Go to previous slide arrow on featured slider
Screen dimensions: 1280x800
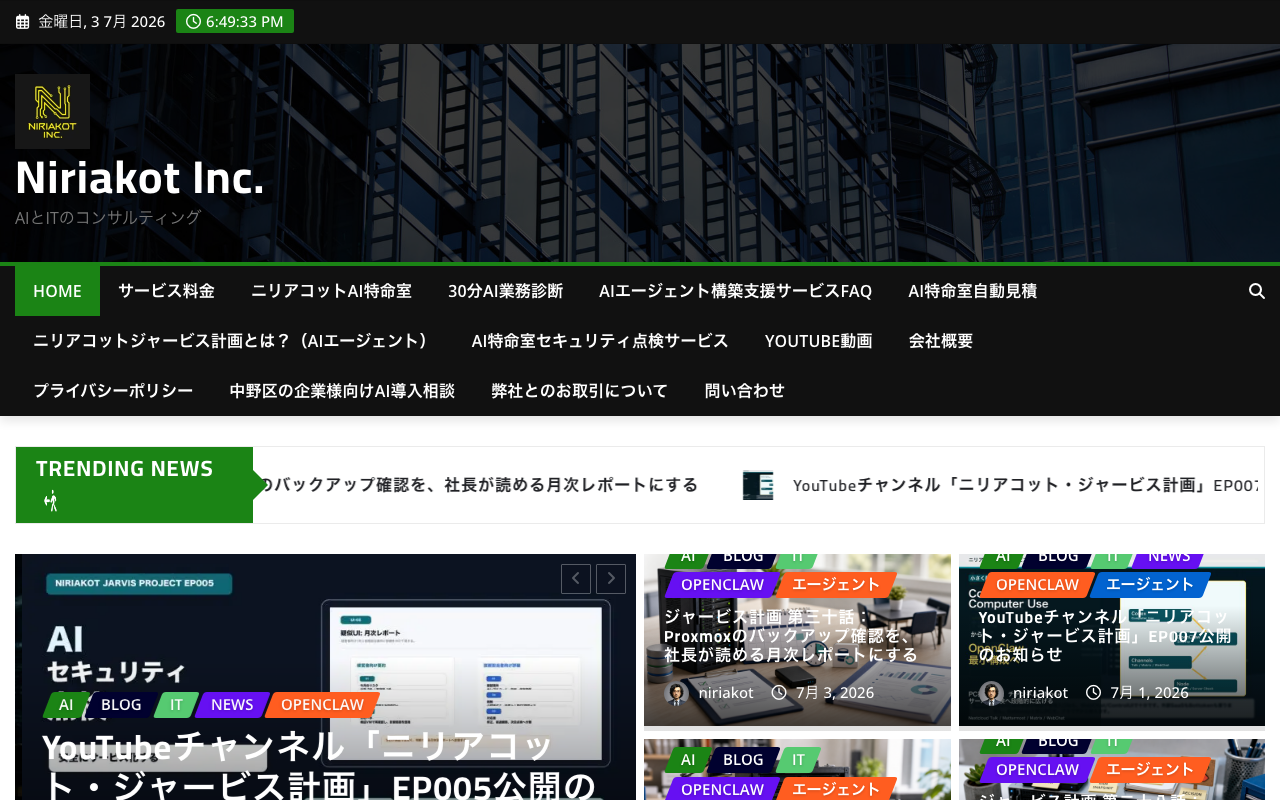click(x=576, y=579)
